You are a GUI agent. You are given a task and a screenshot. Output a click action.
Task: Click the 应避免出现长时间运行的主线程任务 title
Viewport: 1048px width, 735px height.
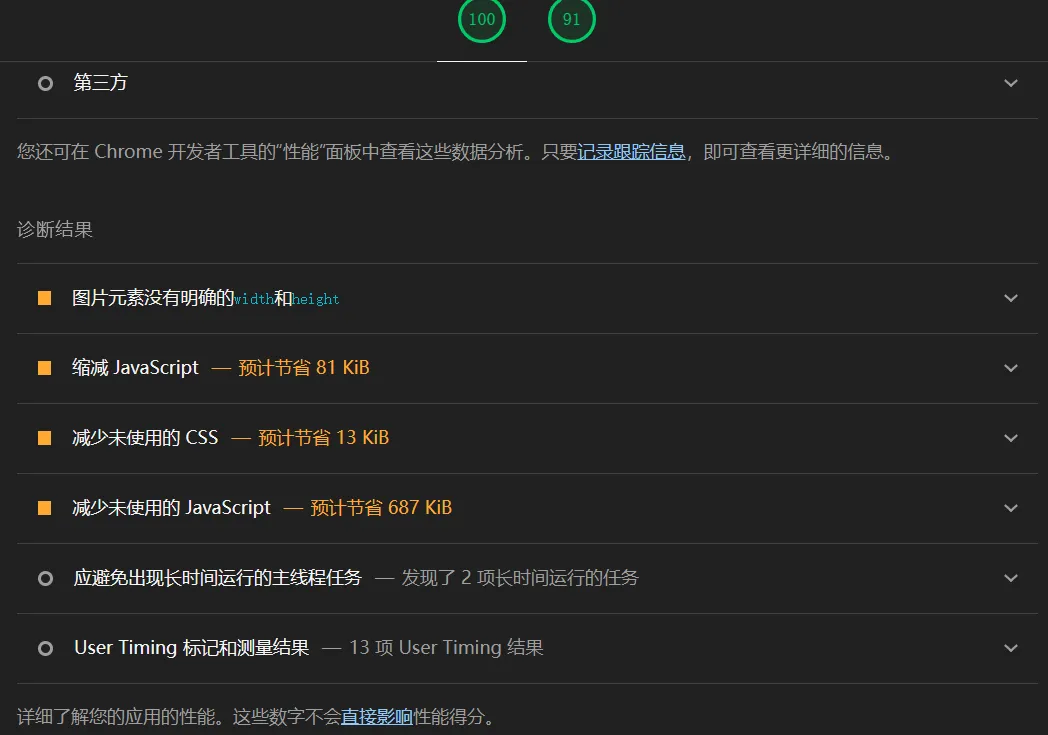[218, 577]
